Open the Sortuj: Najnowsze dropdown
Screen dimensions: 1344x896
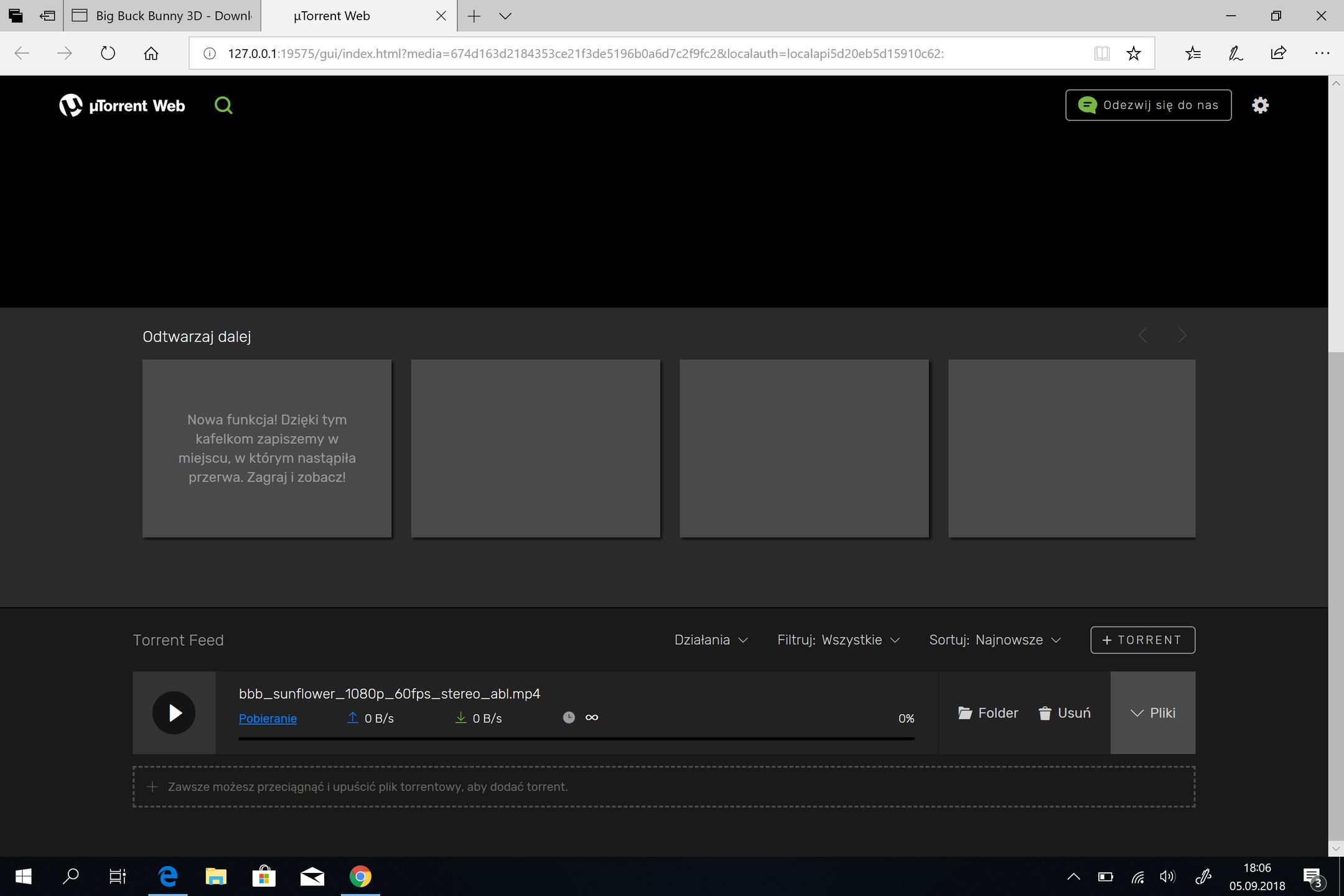coord(994,640)
